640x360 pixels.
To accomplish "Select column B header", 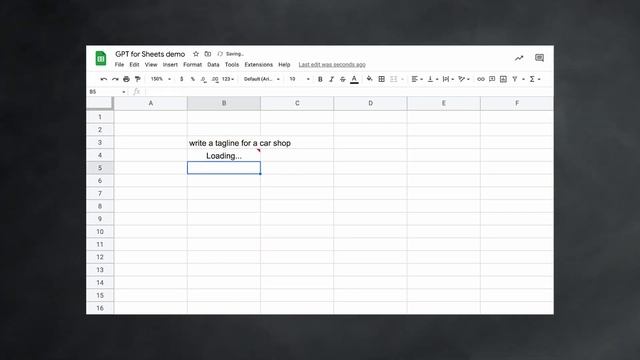I will point(224,103).
